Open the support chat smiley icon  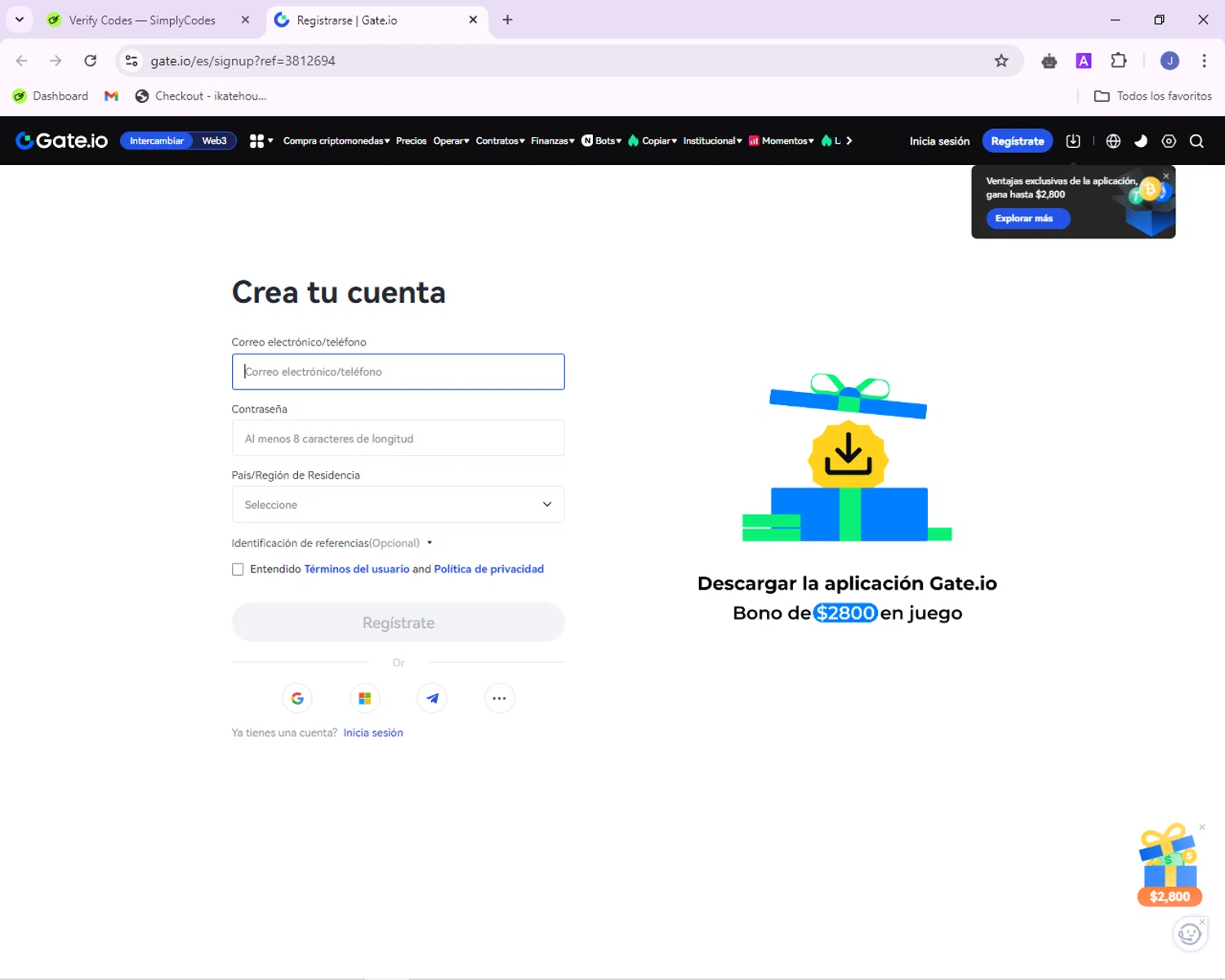[1189, 933]
